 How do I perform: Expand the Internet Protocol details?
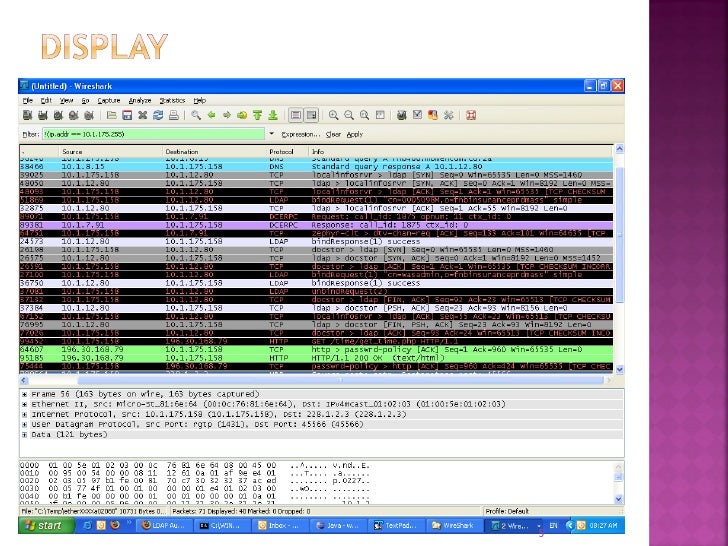[24, 415]
